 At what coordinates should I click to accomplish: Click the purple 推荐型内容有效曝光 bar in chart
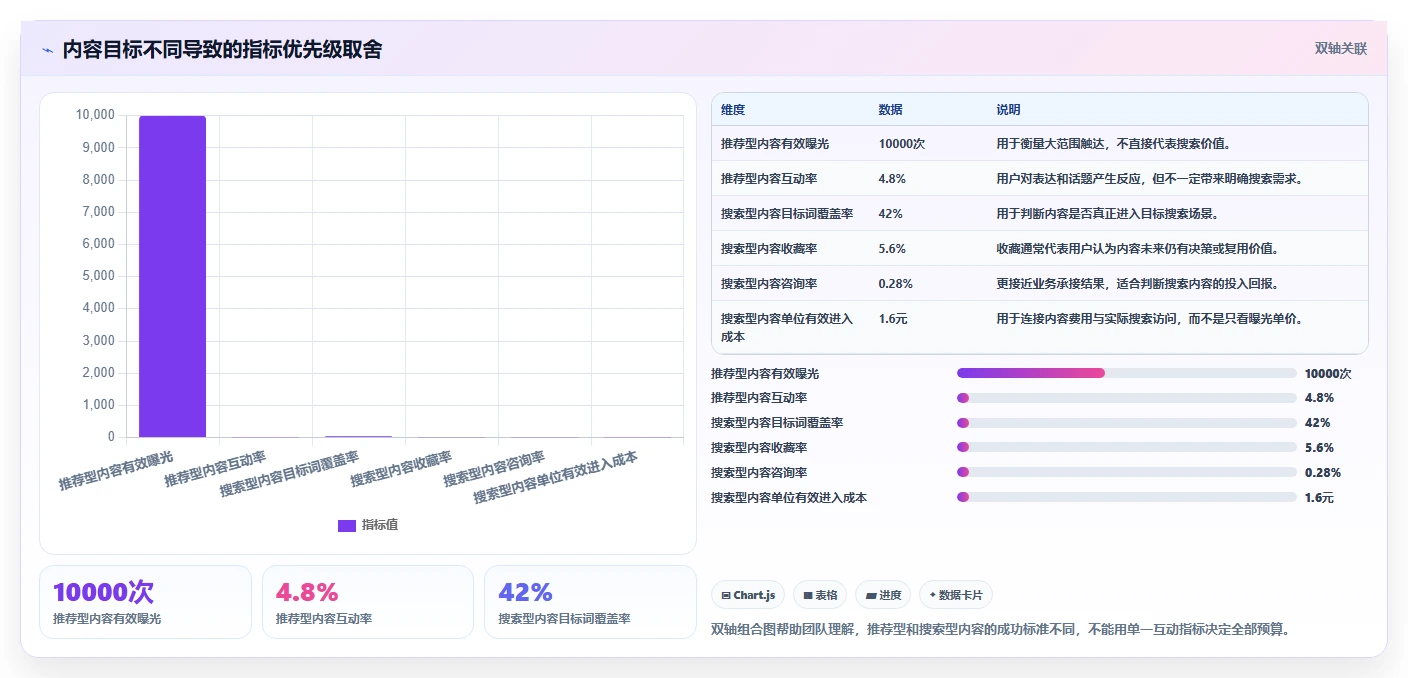click(x=172, y=276)
